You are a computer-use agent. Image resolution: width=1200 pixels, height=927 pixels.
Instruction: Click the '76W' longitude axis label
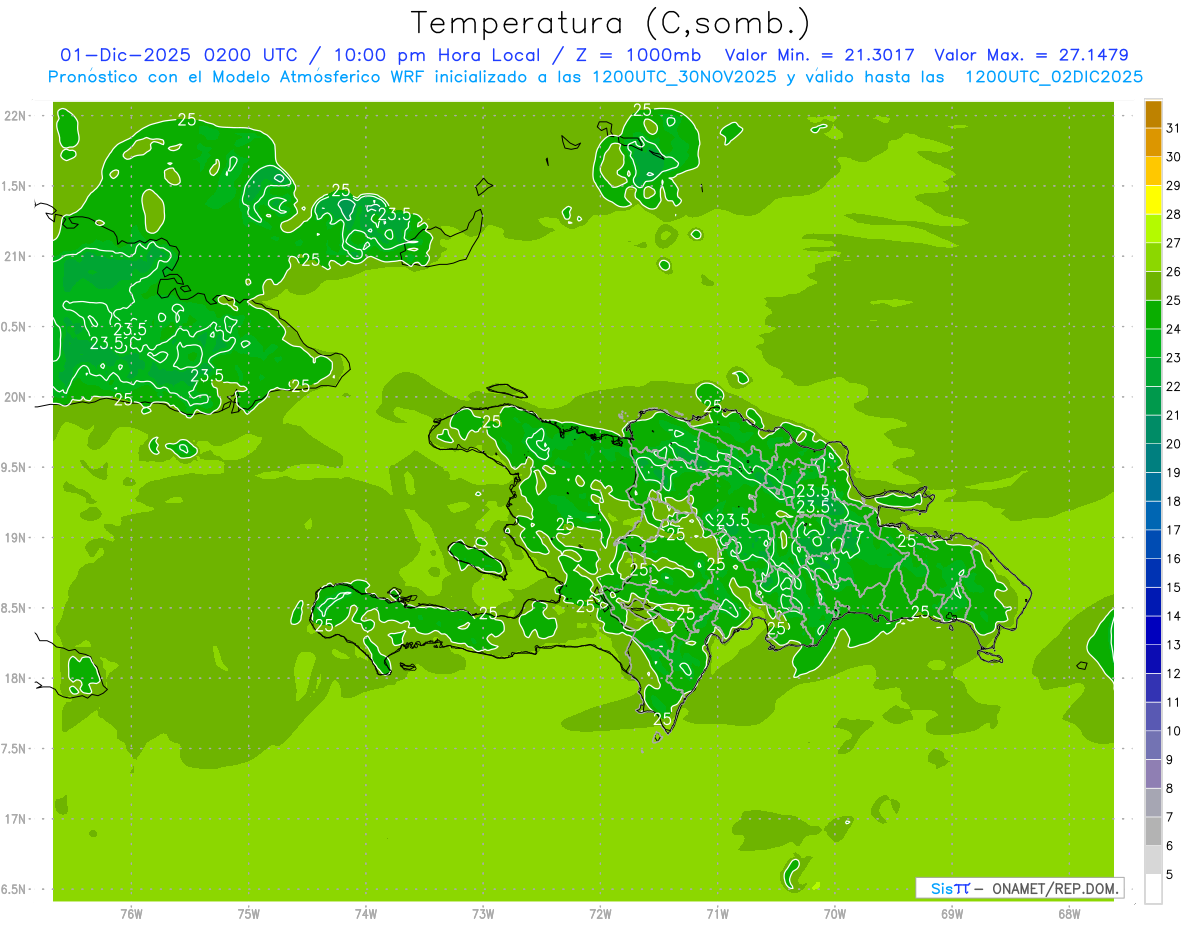tap(131, 914)
